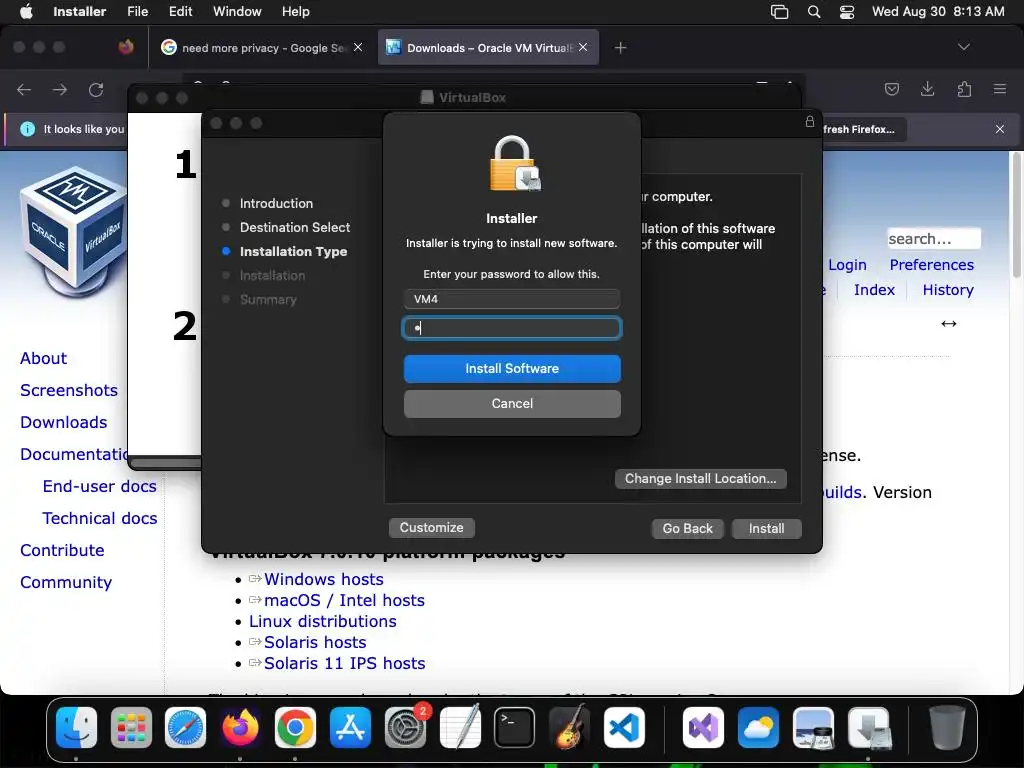
Task: Open the Window menu
Action: click(237, 12)
